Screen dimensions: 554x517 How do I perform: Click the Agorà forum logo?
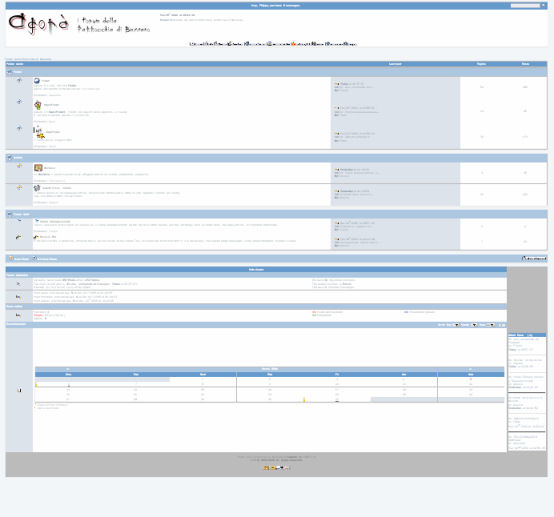pyautogui.click(x=38, y=24)
